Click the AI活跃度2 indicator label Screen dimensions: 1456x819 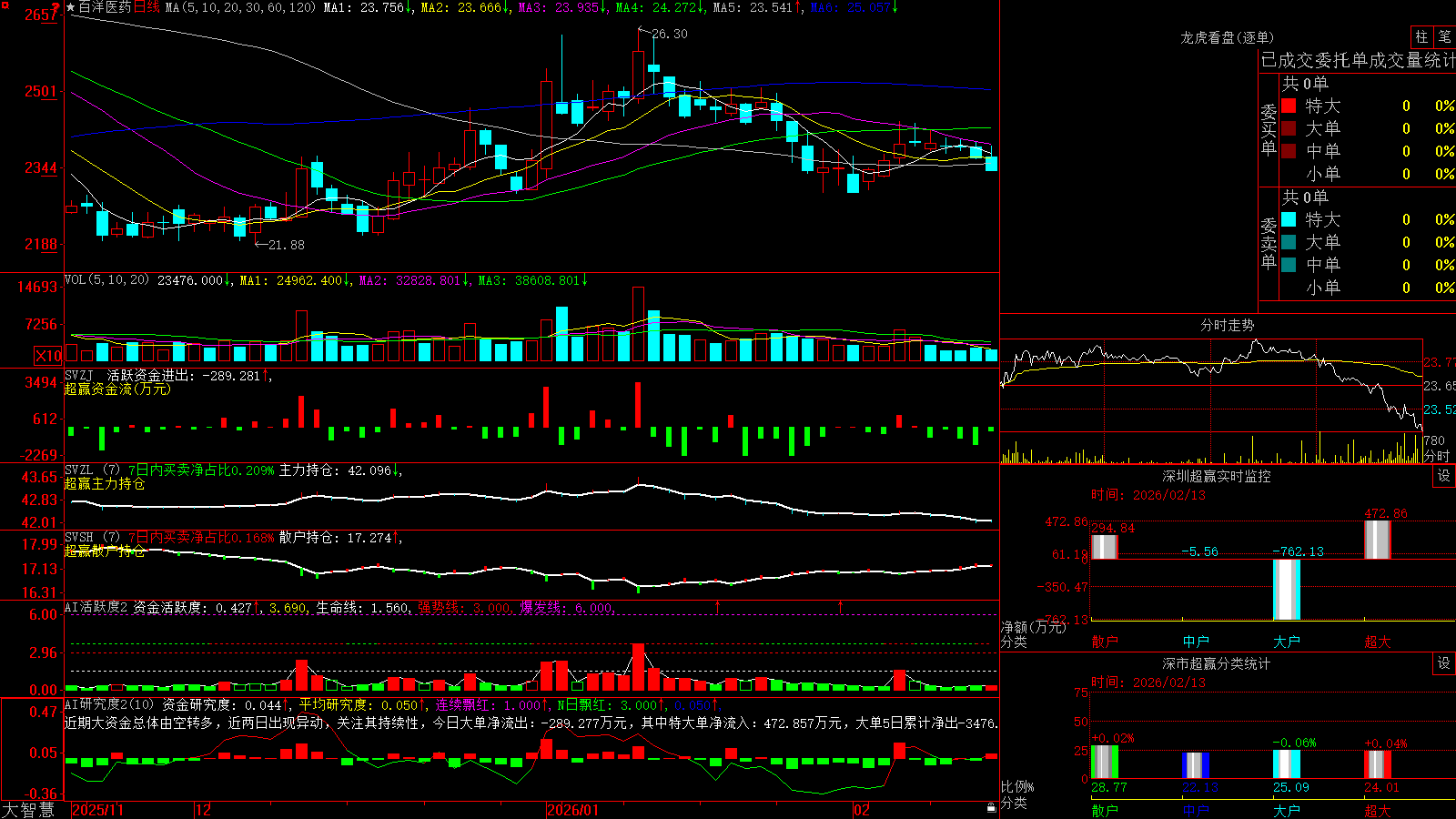click(96, 607)
